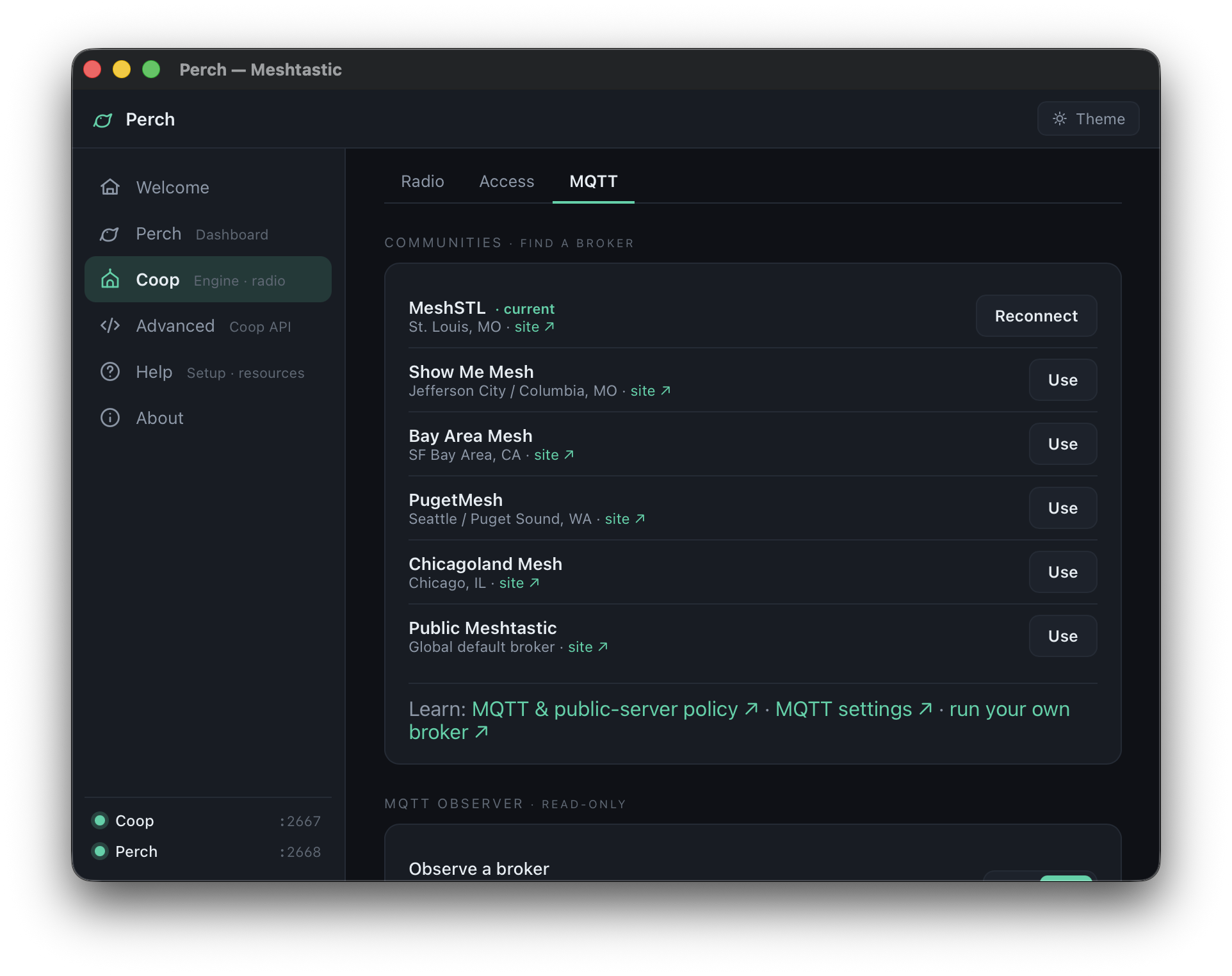Open About using the info icon
The width and height of the screenshot is (1232, 976).
coord(110,418)
